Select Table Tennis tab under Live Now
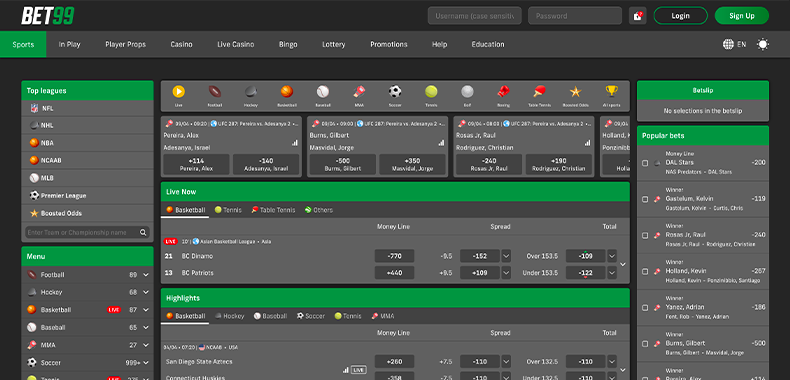This screenshot has height=380, width=790. (x=274, y=210)
